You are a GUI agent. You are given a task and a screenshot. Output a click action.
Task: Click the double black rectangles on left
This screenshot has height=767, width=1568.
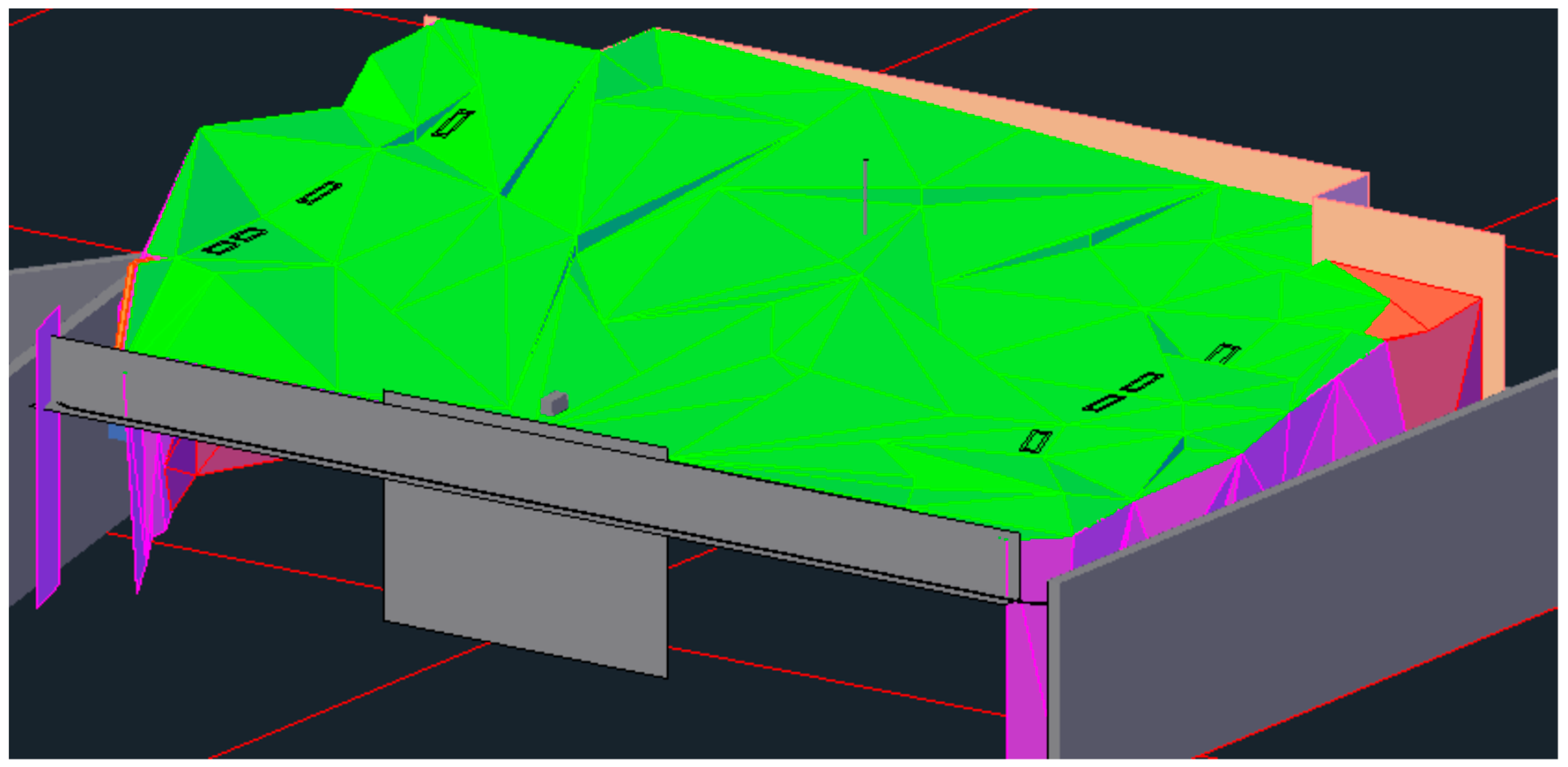235,241
